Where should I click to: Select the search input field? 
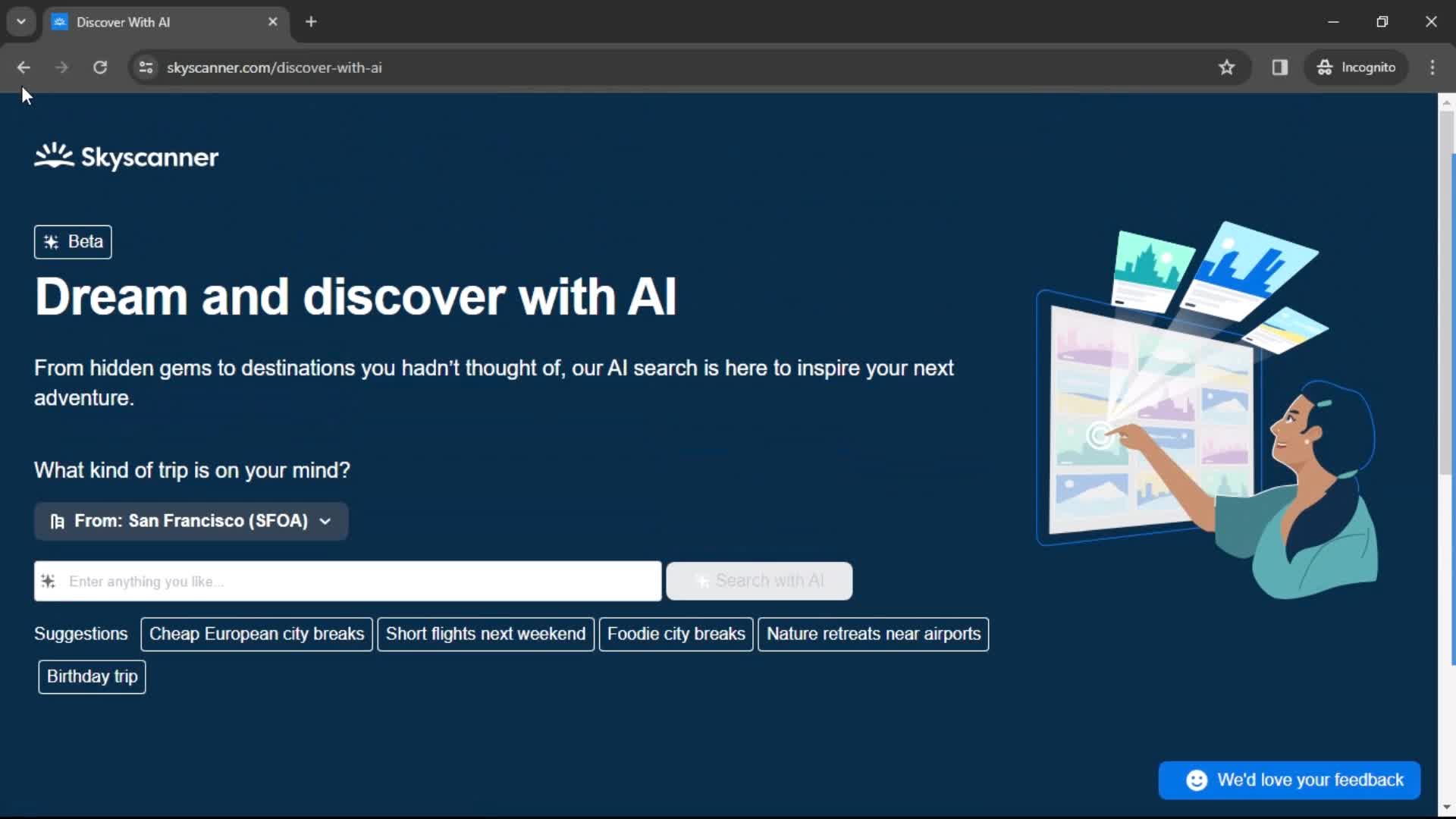(x=347, y=581)
